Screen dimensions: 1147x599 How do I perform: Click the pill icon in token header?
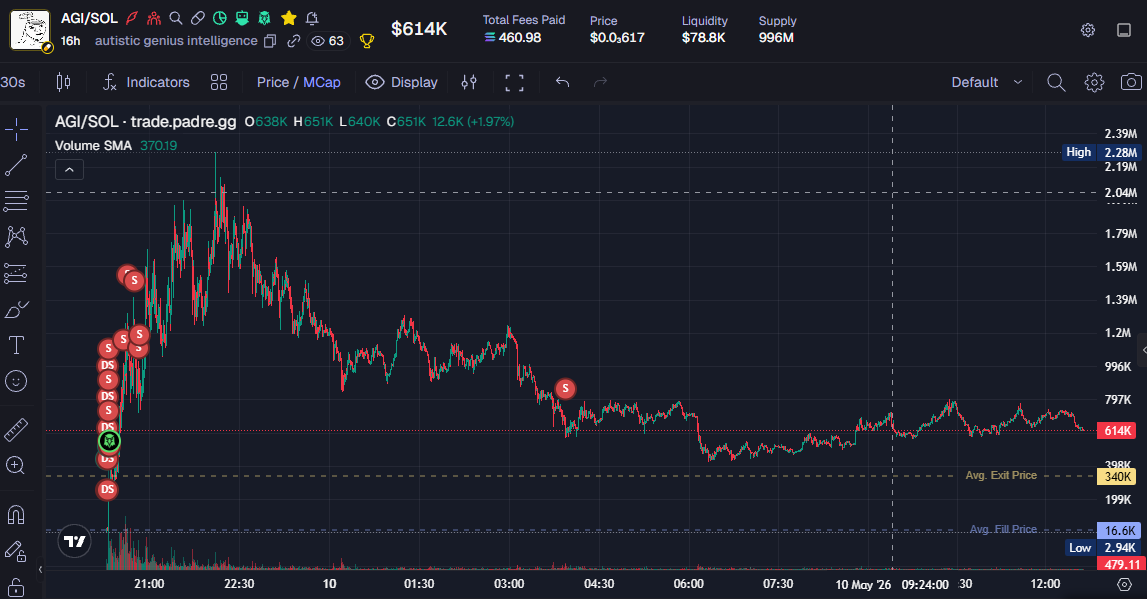(198, 18)
